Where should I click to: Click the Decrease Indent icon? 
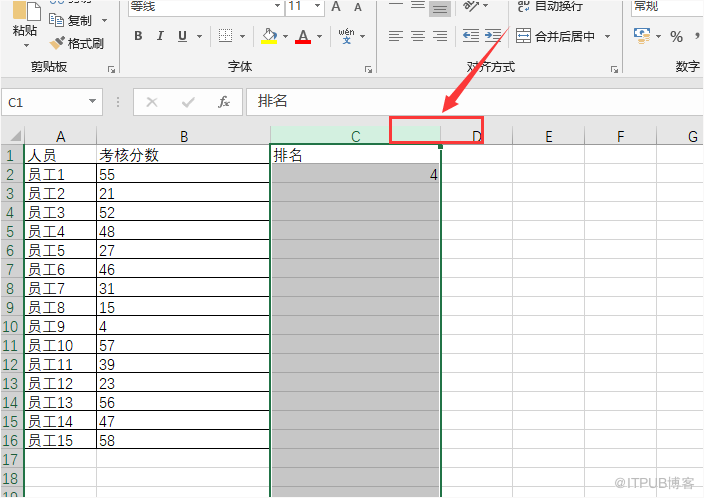[x=471, y=36]
